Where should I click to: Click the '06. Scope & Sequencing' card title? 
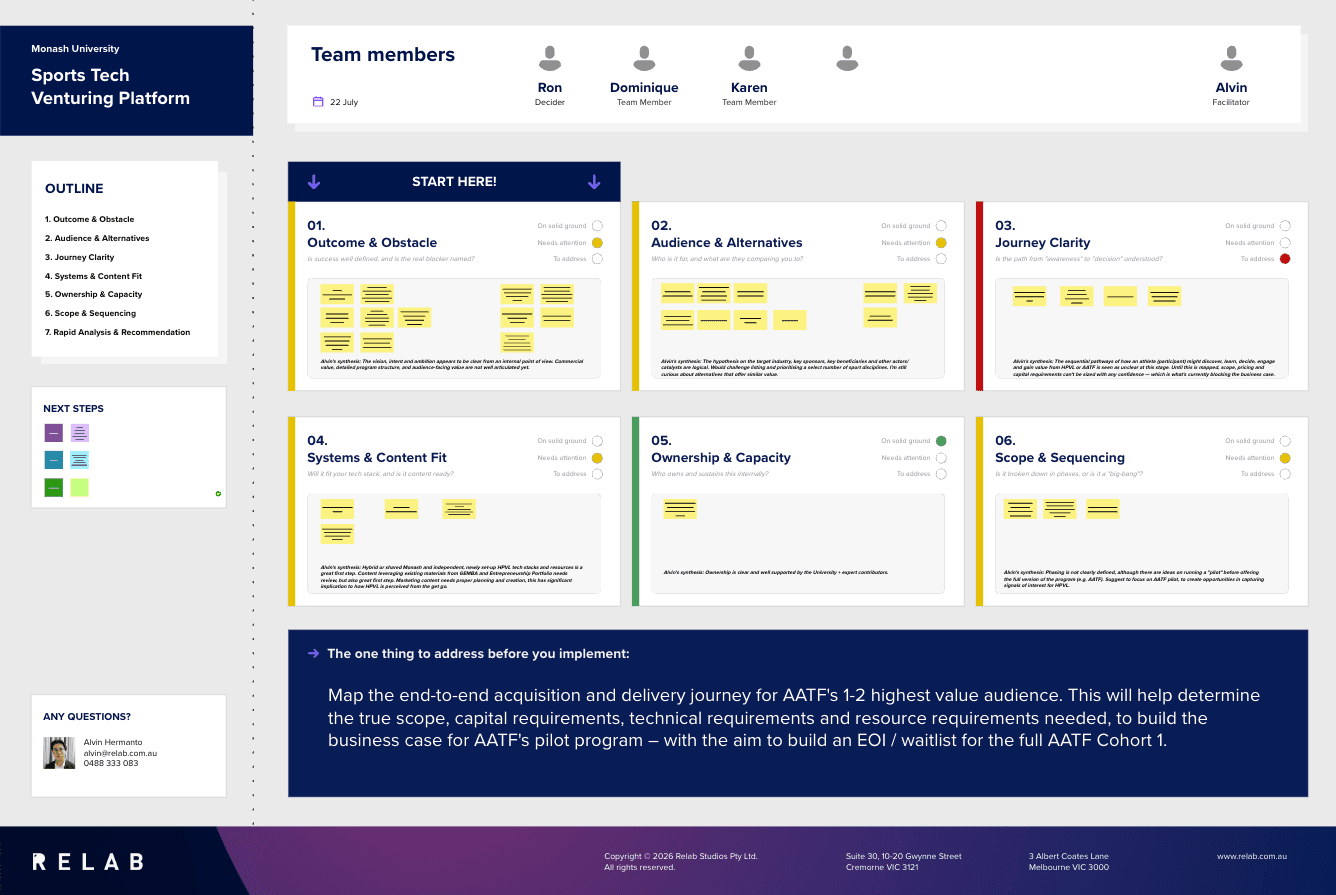coord(1060,449)
